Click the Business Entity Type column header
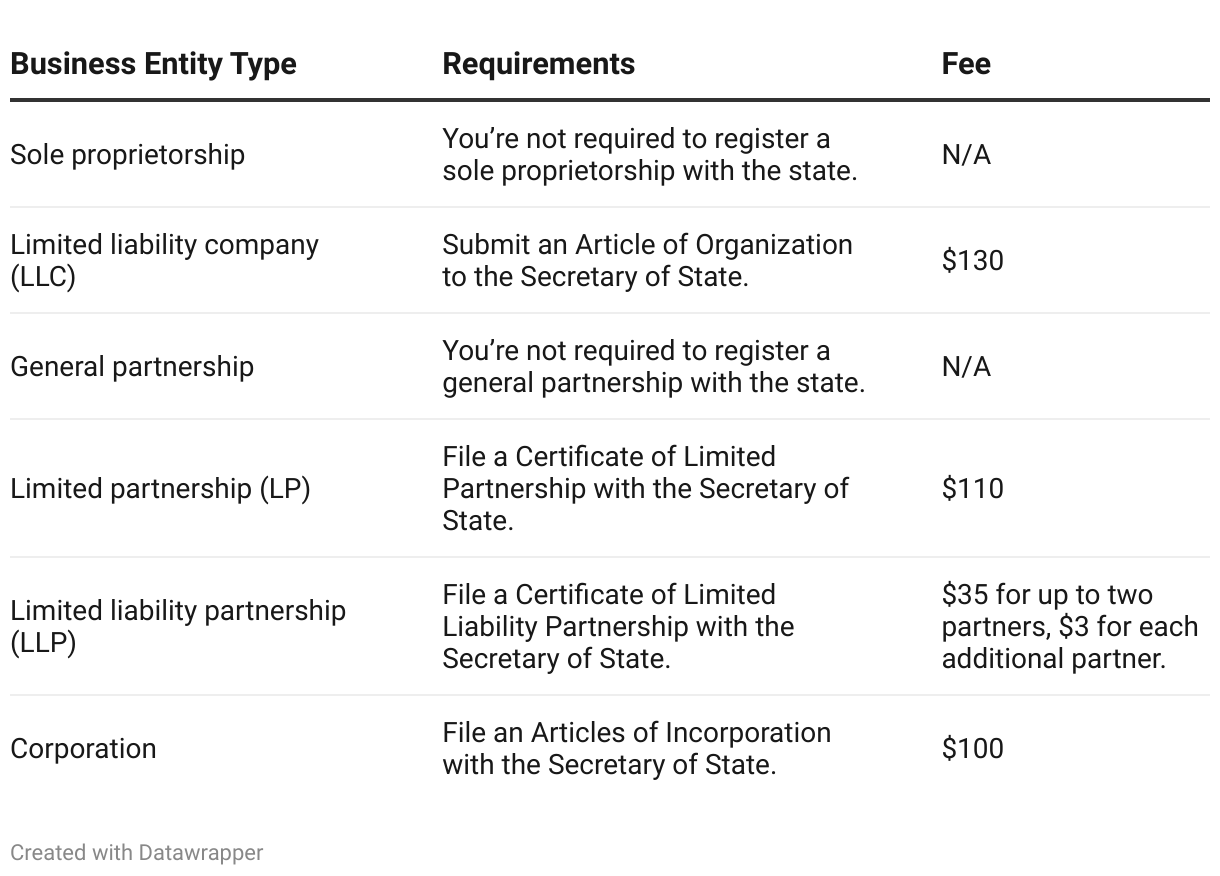This screenshot has width=1220, height=876. click(x=153, y=64)
